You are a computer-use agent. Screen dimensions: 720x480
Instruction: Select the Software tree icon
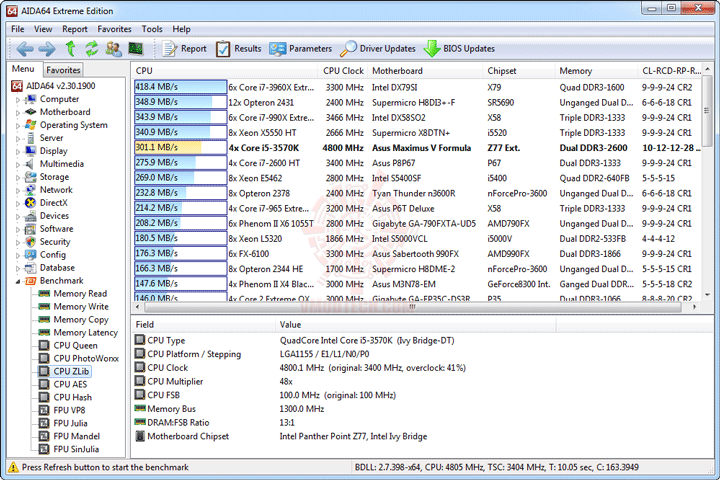coord(31,229)
